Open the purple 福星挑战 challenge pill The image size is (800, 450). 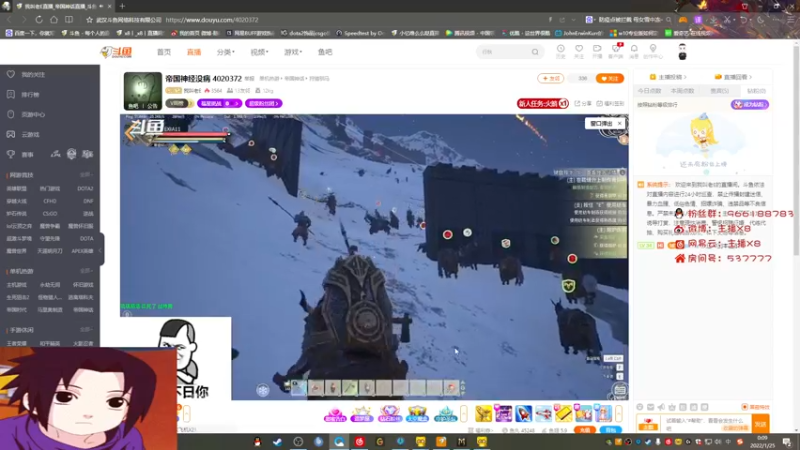click(x=219, y=104)
